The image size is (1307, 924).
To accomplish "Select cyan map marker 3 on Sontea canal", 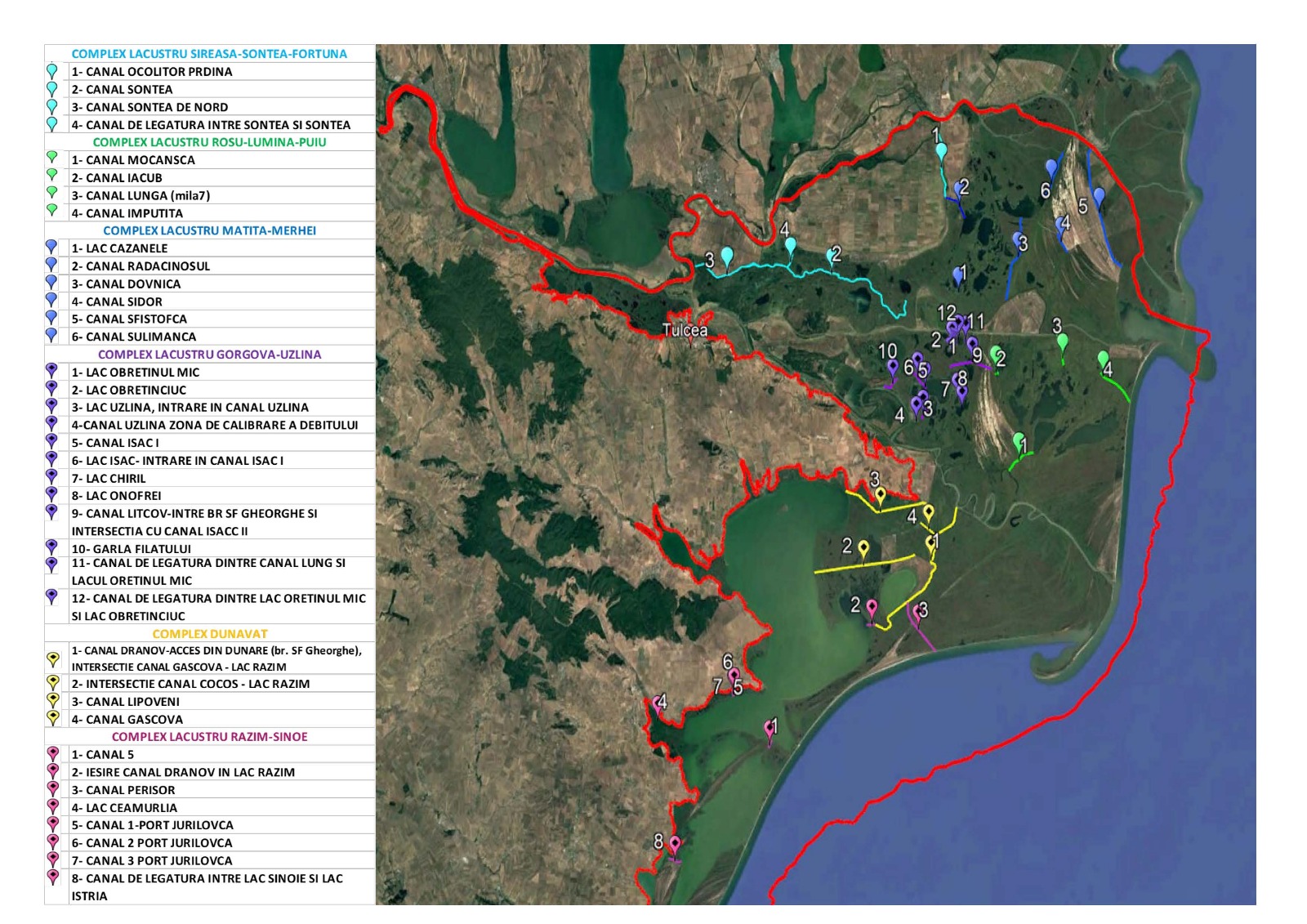I will pos(726,257).
